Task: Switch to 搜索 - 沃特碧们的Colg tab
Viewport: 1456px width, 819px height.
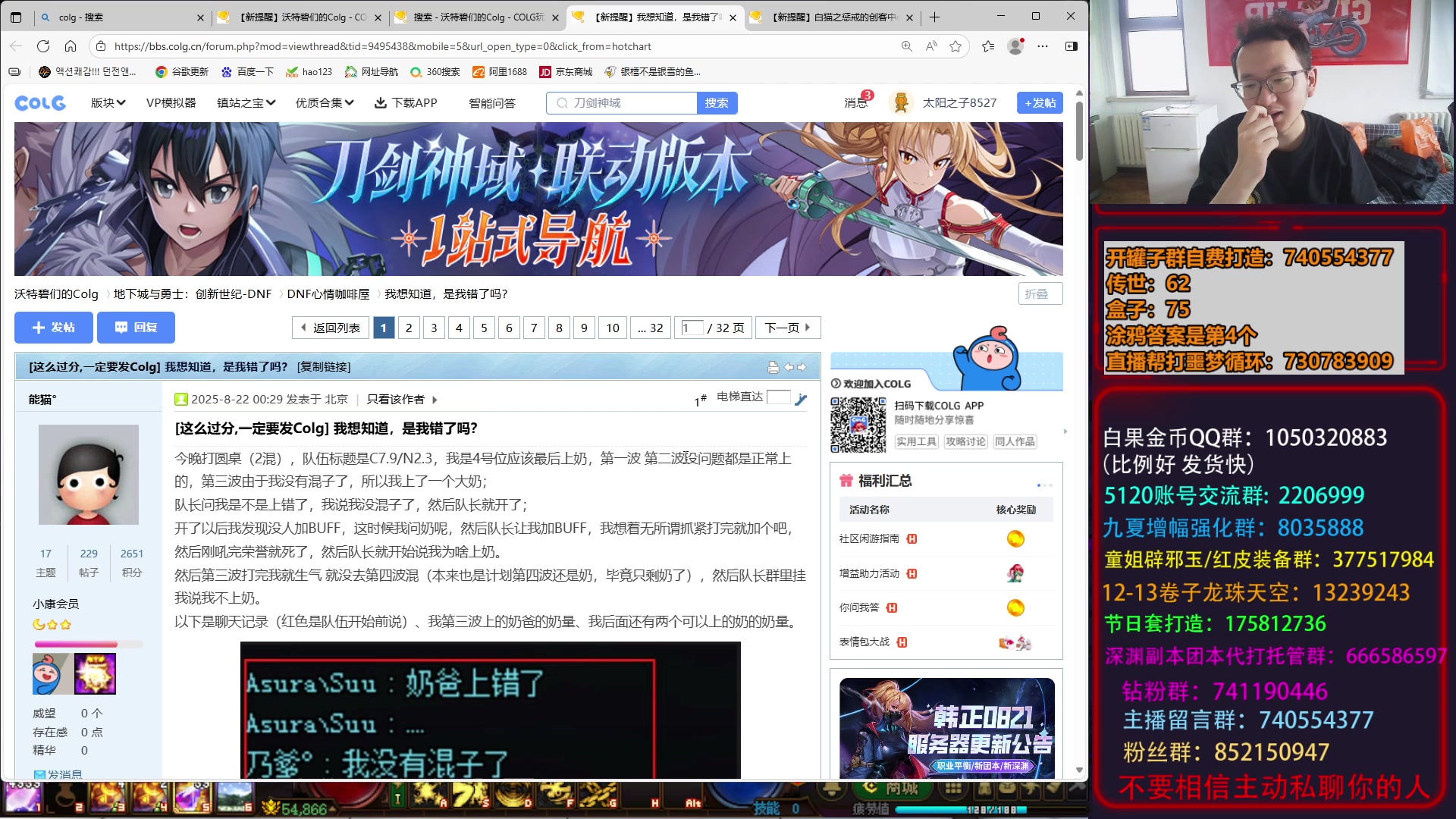Action: click(x=478, y=17)
